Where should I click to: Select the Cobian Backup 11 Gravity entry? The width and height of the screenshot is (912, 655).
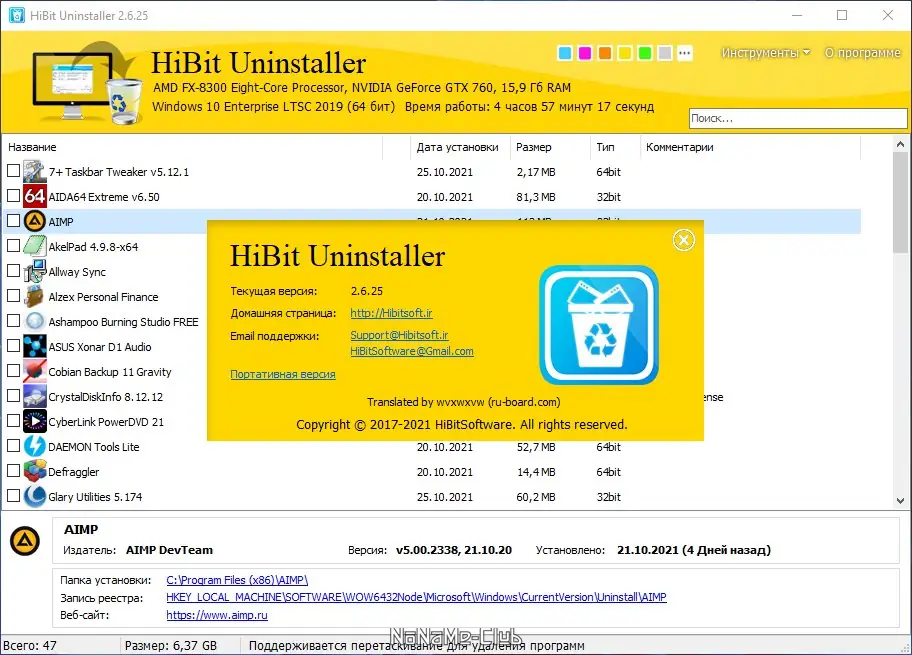pos(110,372)
